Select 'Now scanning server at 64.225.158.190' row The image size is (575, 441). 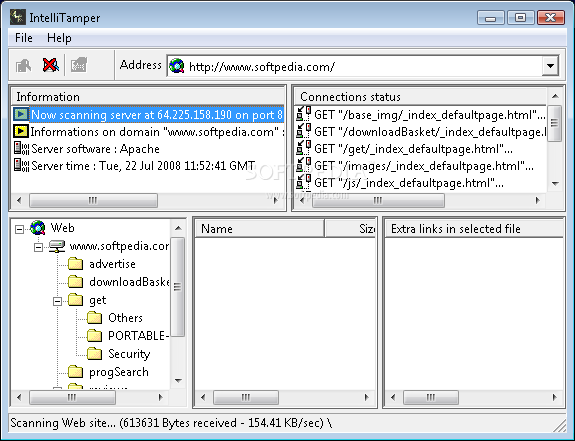(148, 114)
